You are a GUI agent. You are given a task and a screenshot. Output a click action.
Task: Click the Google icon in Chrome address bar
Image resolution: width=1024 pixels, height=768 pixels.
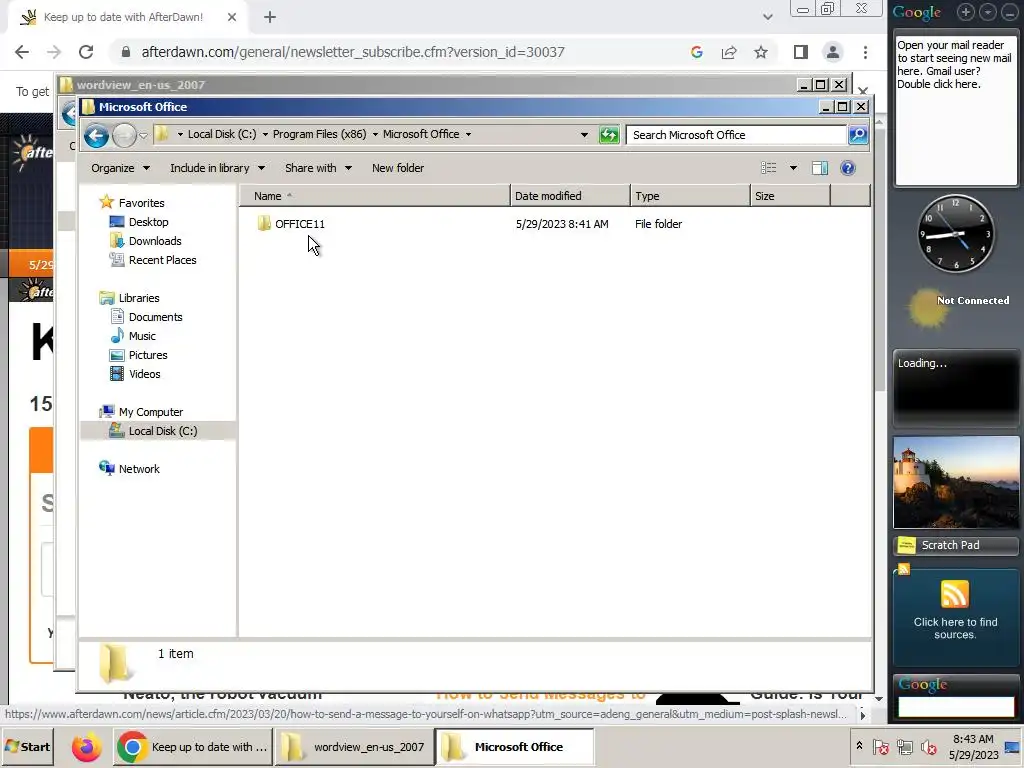coord(697,52)
